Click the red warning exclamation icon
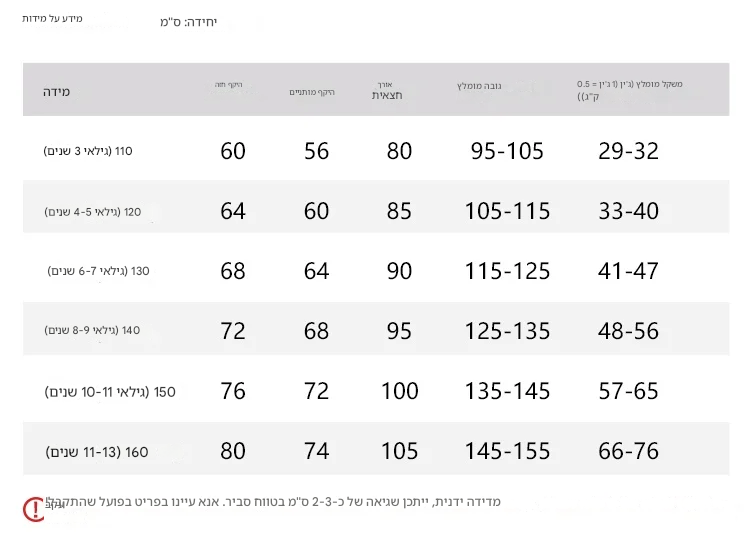Screen dimensions: 750x542 tap(34, 509)
